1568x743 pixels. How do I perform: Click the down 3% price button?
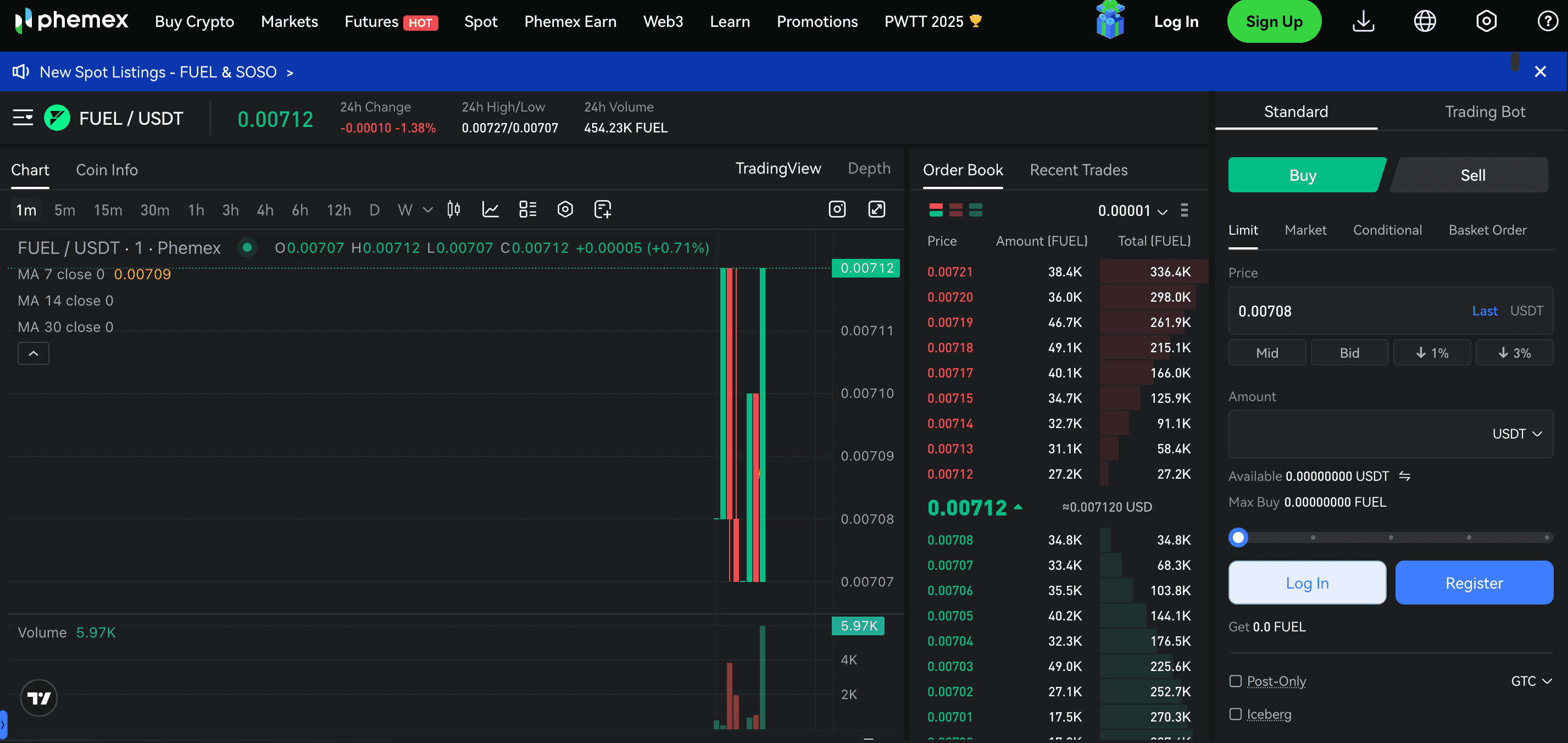coord(1514,353)
